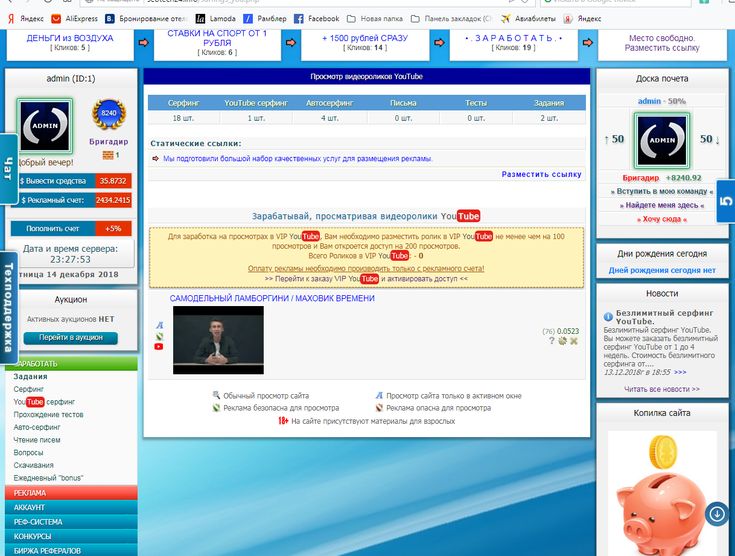Expand the РЕКЛАМА menu section
The image size is (735, 556).
30,493
